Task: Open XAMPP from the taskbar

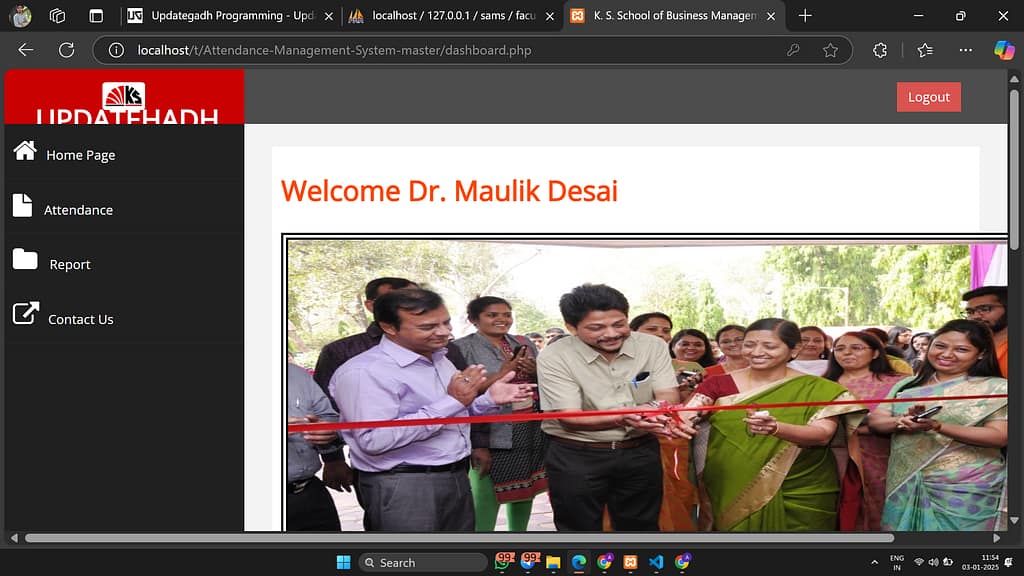Action: pyautogui.click(x=630, y=563)
